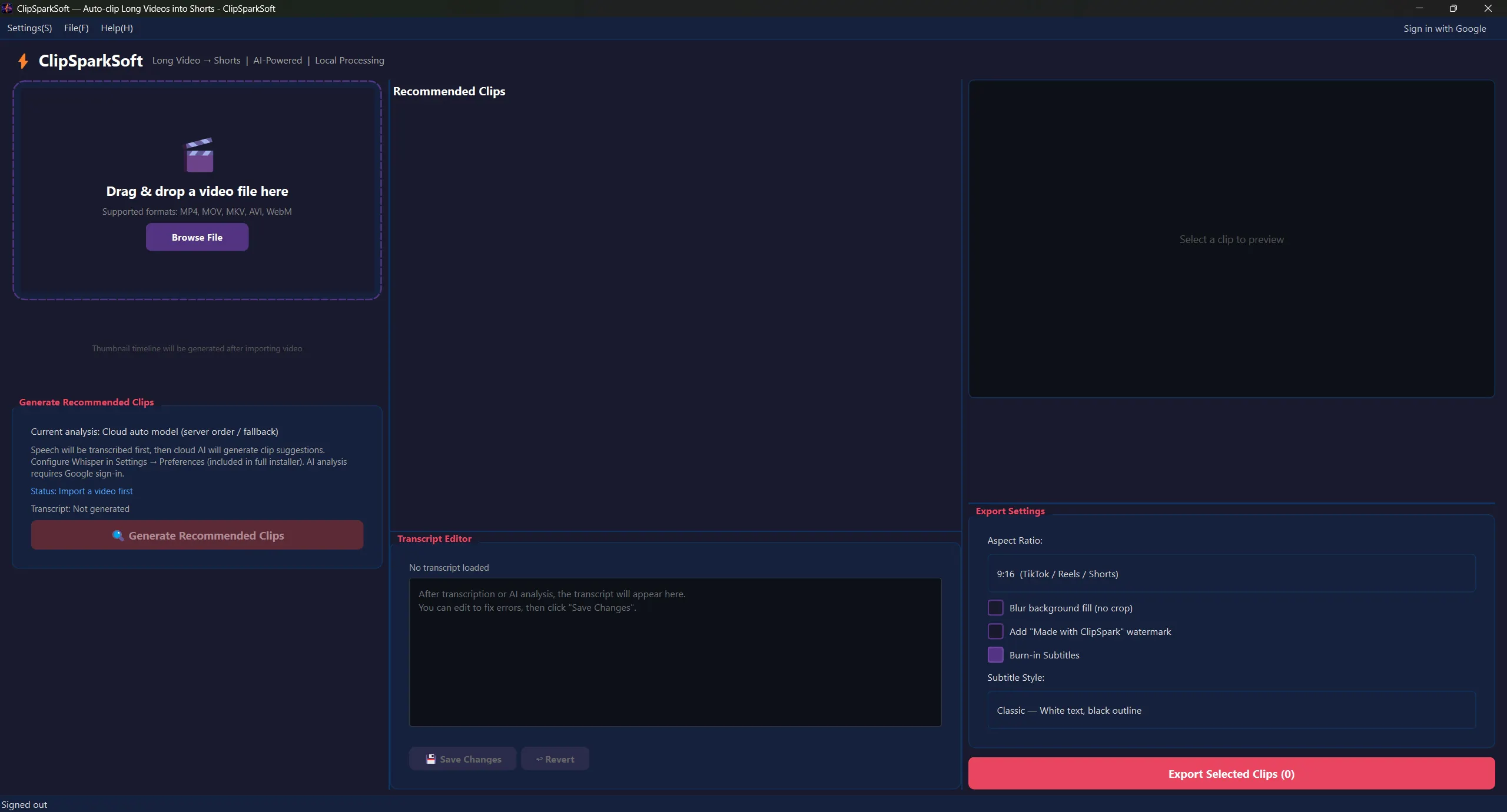Image resolution: width=1507 pixels, height=812 pixels.
Task: Open the Subtitle Style dropdown
Action: coord(1232,710)
